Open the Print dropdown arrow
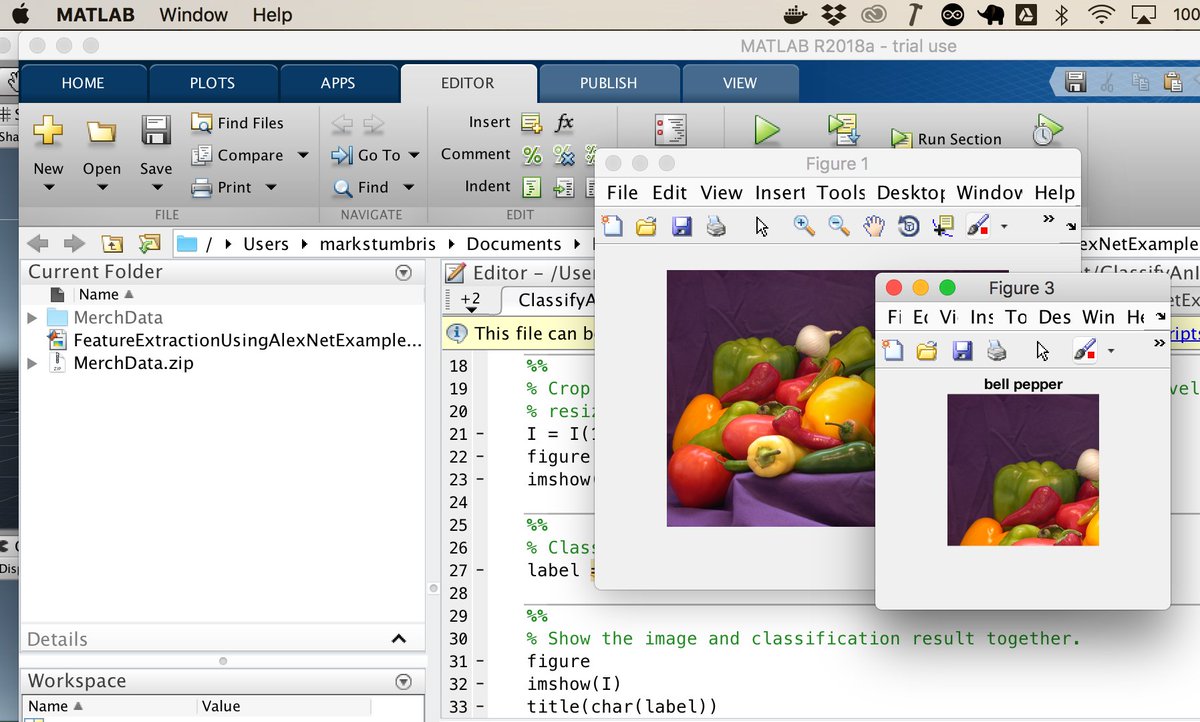 tap(270, 187)
